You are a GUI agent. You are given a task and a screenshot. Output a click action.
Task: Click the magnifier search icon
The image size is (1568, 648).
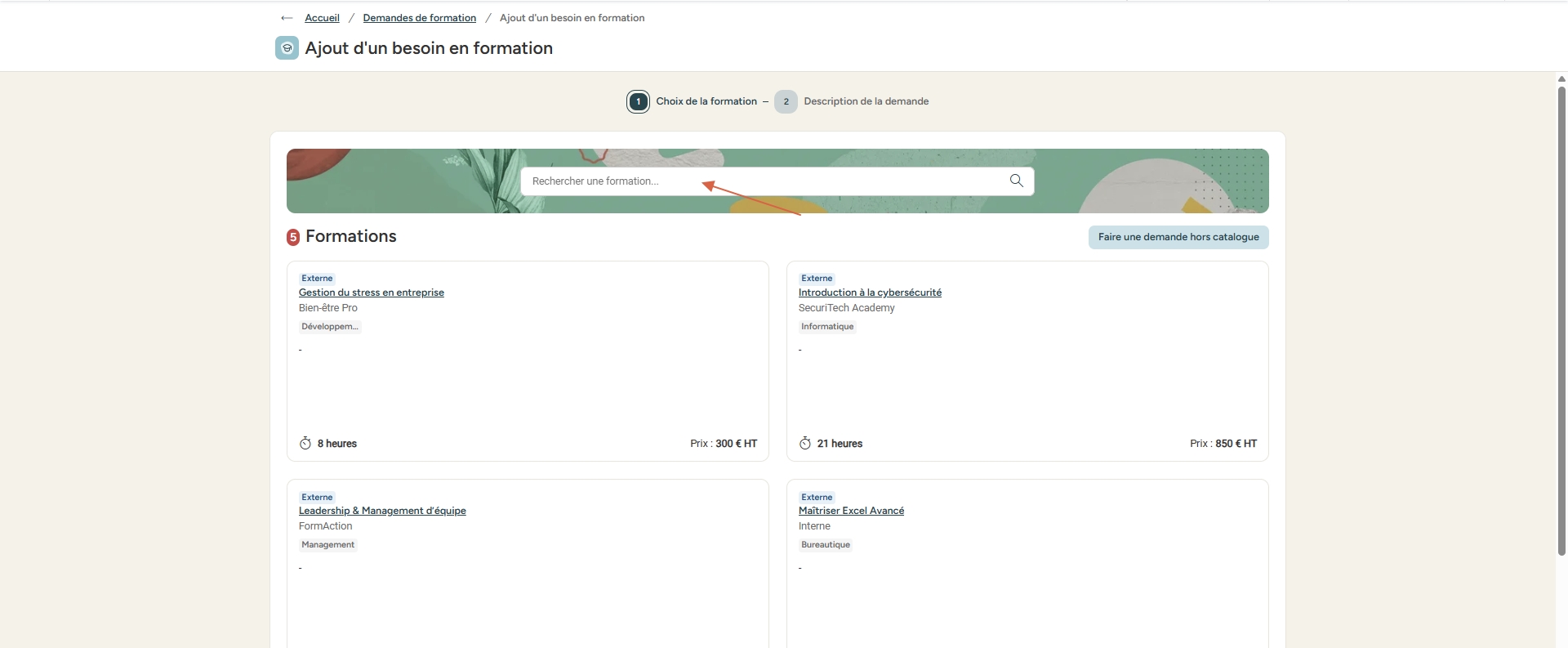coord(1016,181)
